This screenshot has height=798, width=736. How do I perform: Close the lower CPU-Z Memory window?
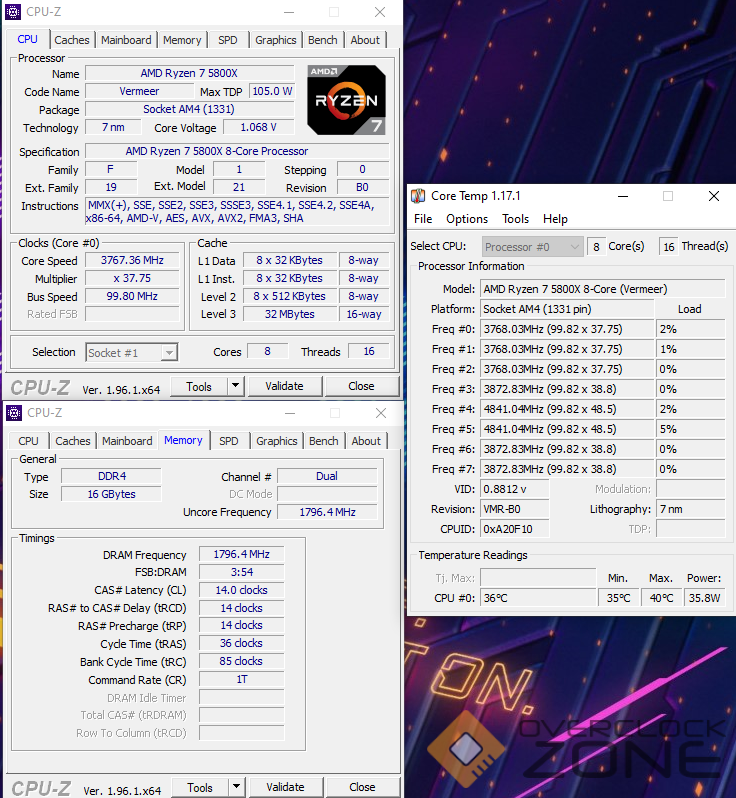tap(381, 413)
